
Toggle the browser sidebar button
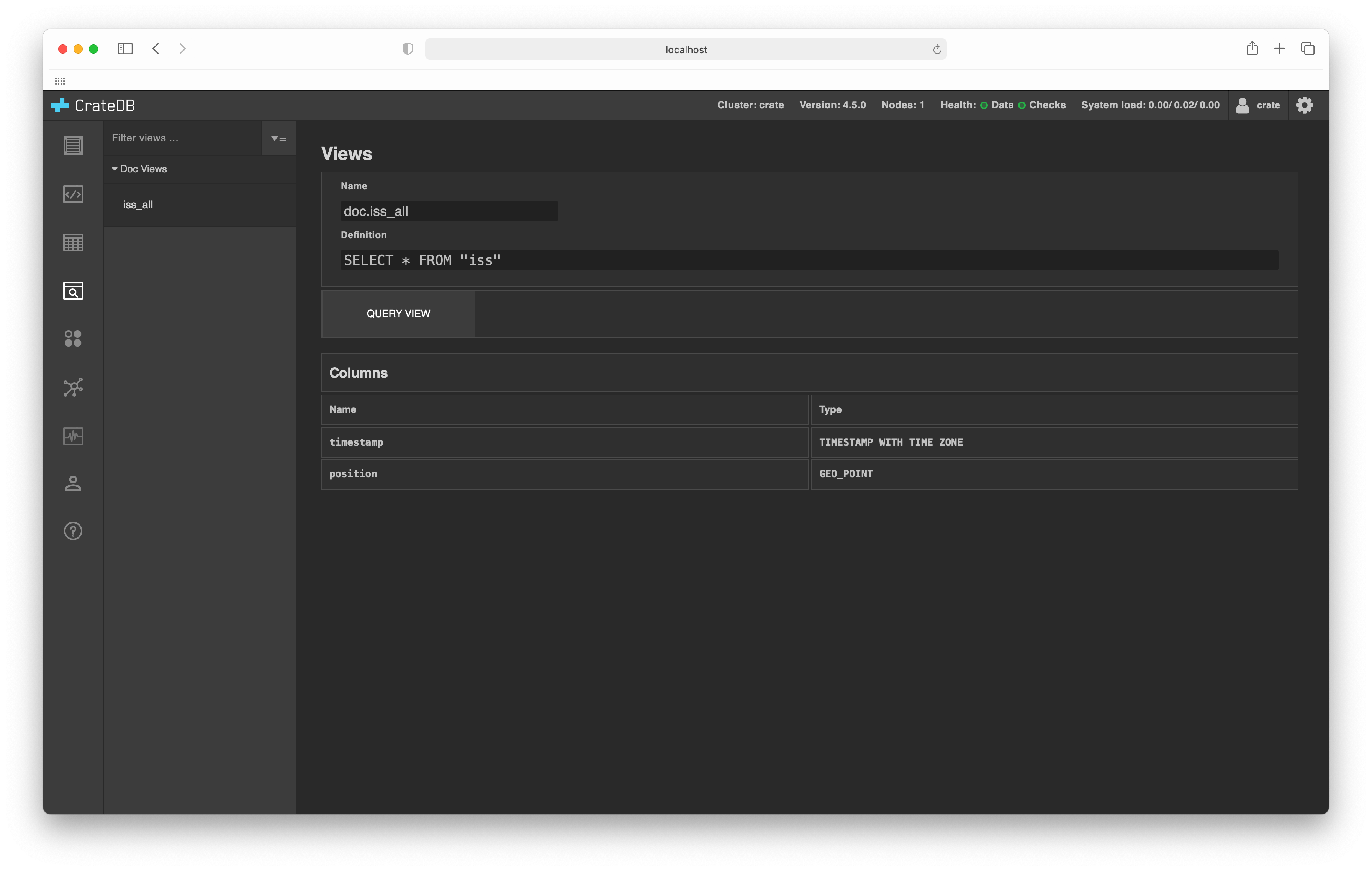point(125,49)
